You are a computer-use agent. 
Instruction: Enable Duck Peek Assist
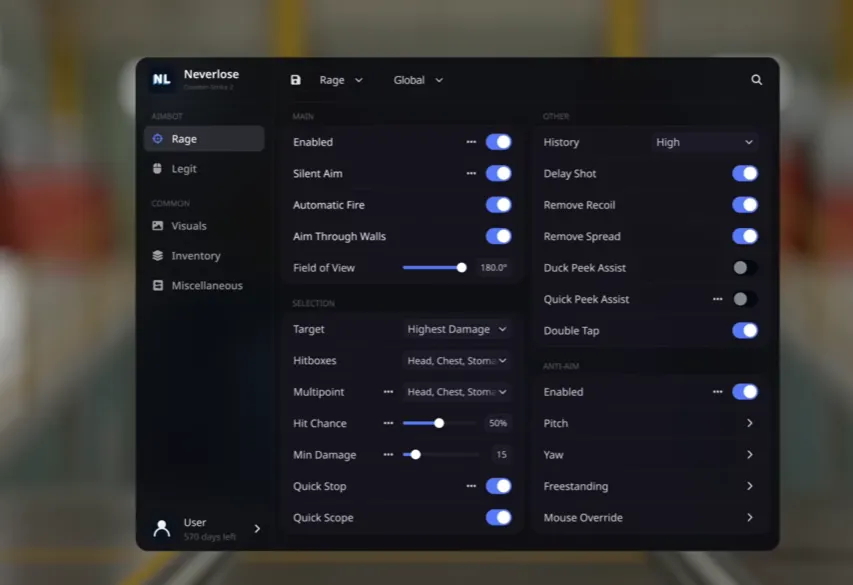coord(745,268)
